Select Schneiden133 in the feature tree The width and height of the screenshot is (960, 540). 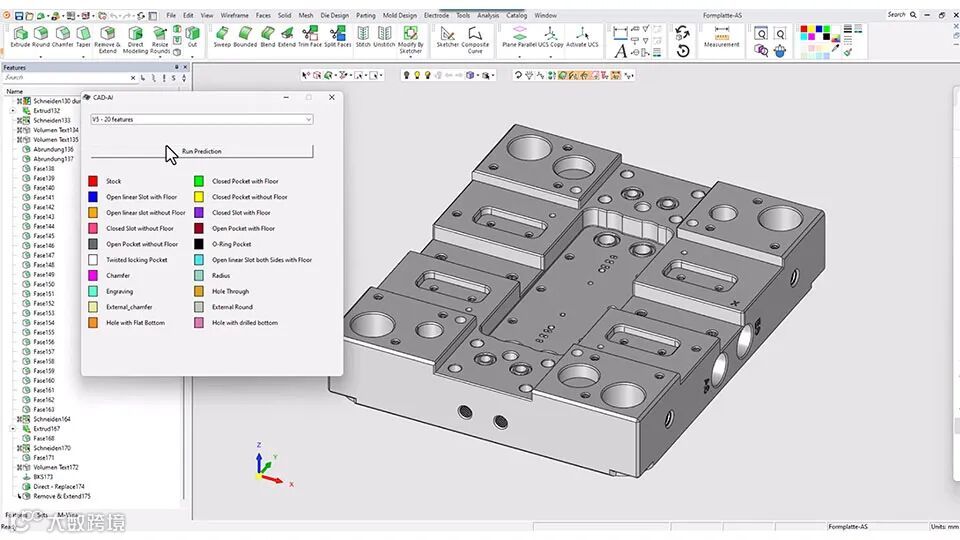(x=51, y=121)
